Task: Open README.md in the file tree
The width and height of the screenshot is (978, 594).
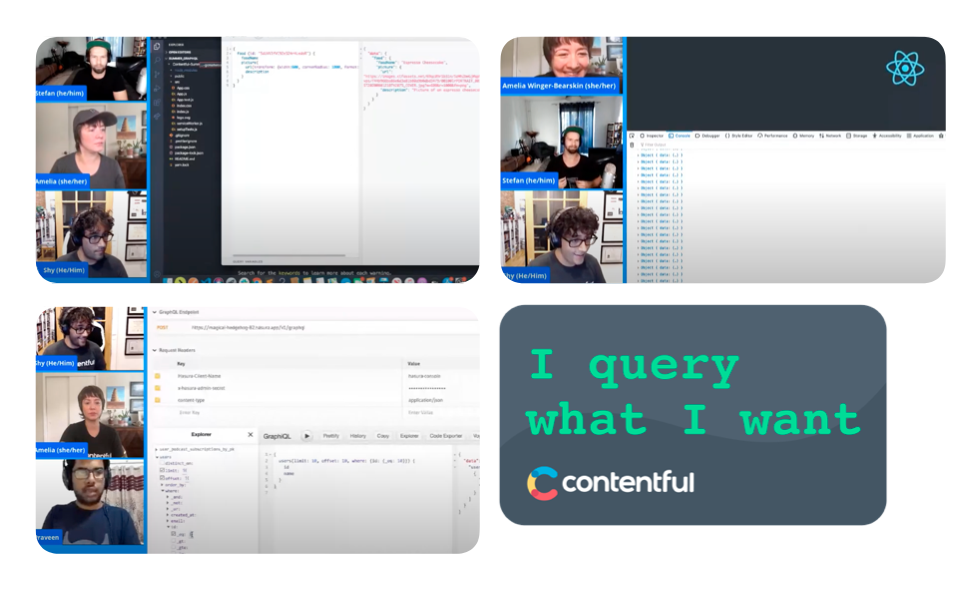Action: [182, 159]
